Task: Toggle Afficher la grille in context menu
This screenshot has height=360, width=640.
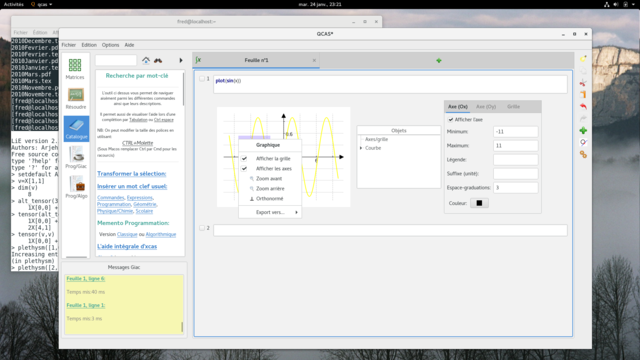Action: [270, 158]
